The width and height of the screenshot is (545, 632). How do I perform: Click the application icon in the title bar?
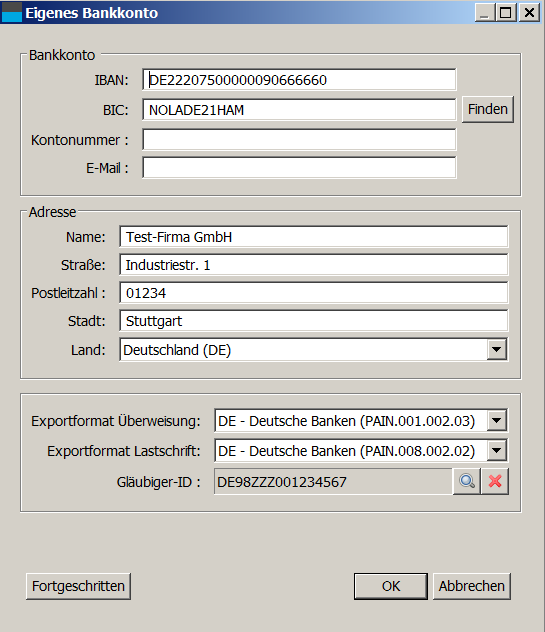pyautogui.click(x=12, y=12)
